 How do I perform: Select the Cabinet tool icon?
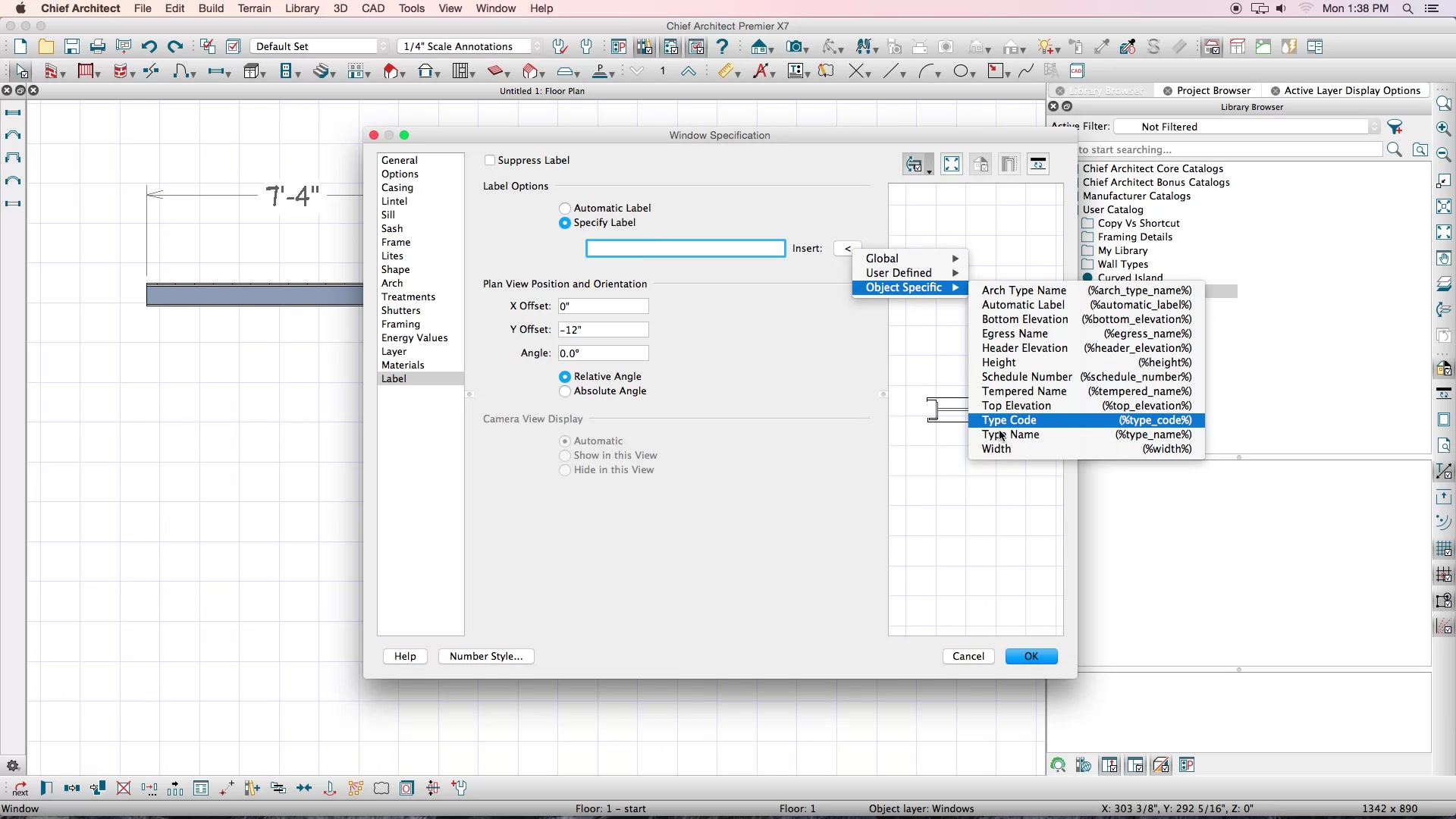click(253, 71)
